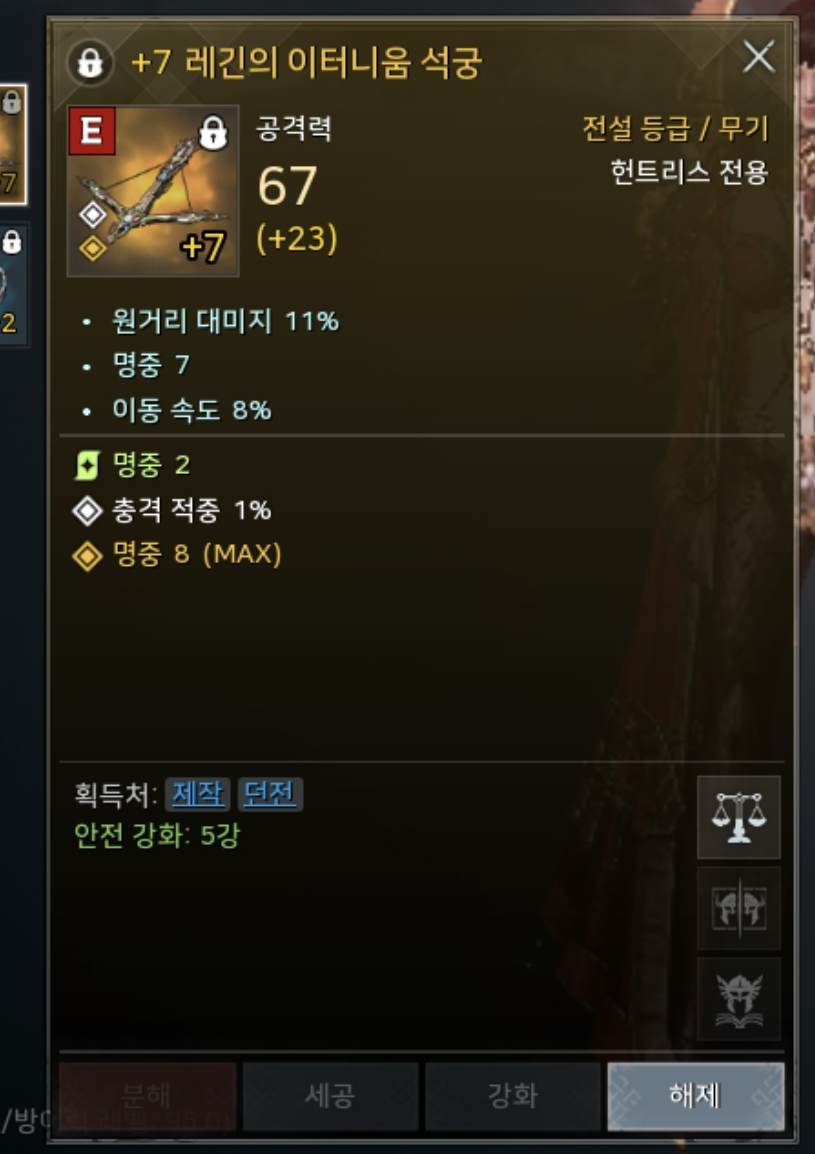Click yellow diamond icon next to 명중 8
The height and width of the screenshot is (1154, 815).
[x=87, y=555]
